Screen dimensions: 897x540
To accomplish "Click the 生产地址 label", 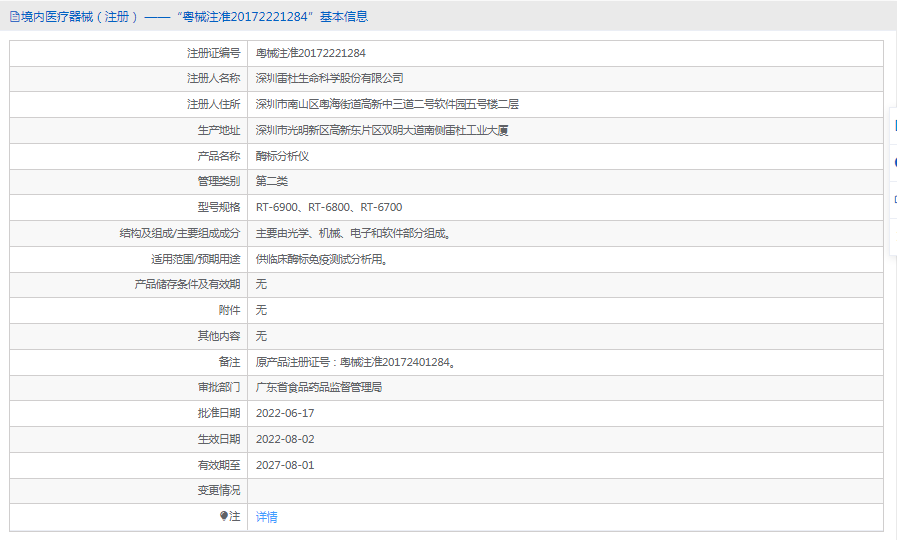I will pyautogui.click(x=219, y=130).
